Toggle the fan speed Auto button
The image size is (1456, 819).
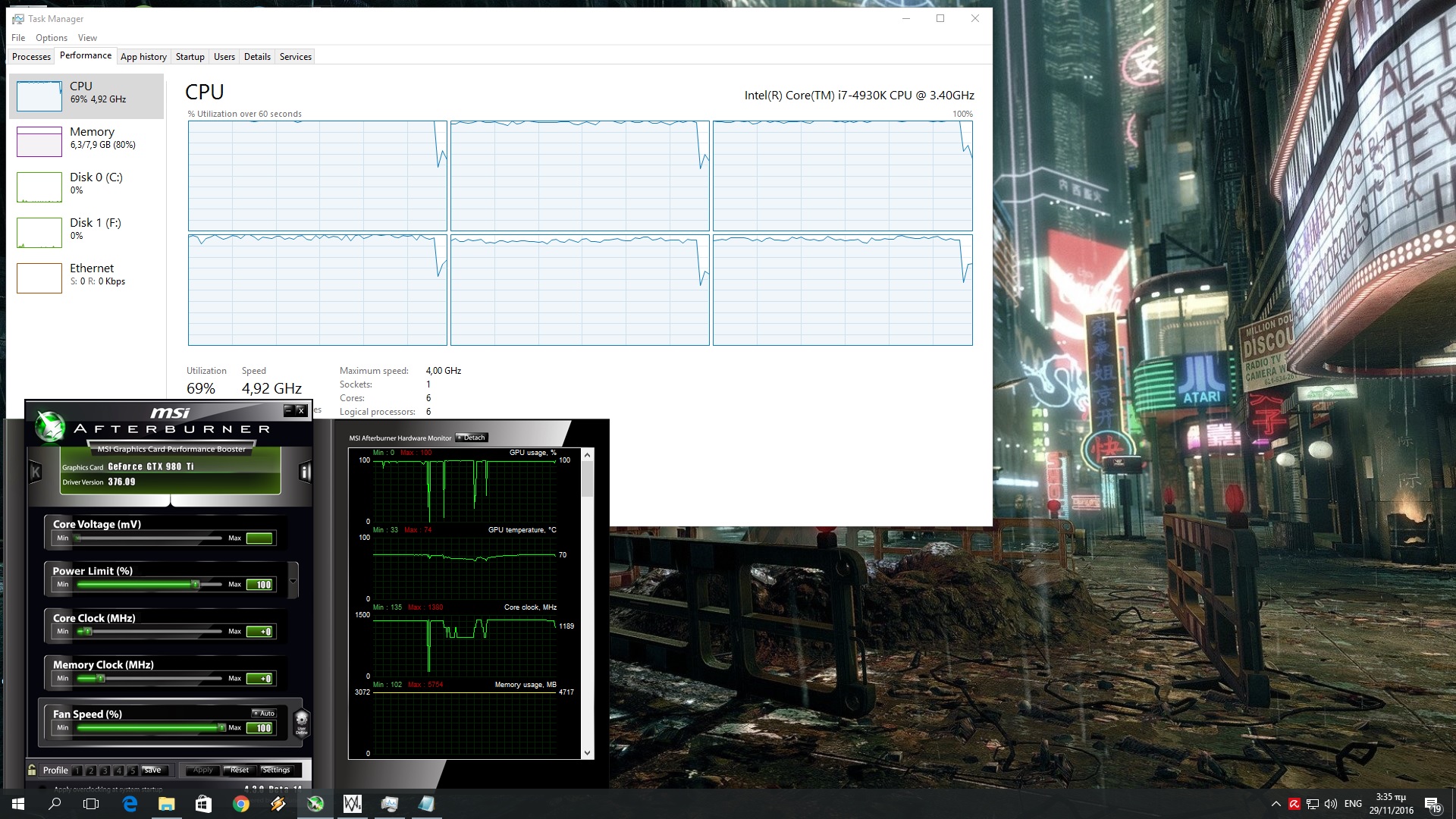(264, 713)
